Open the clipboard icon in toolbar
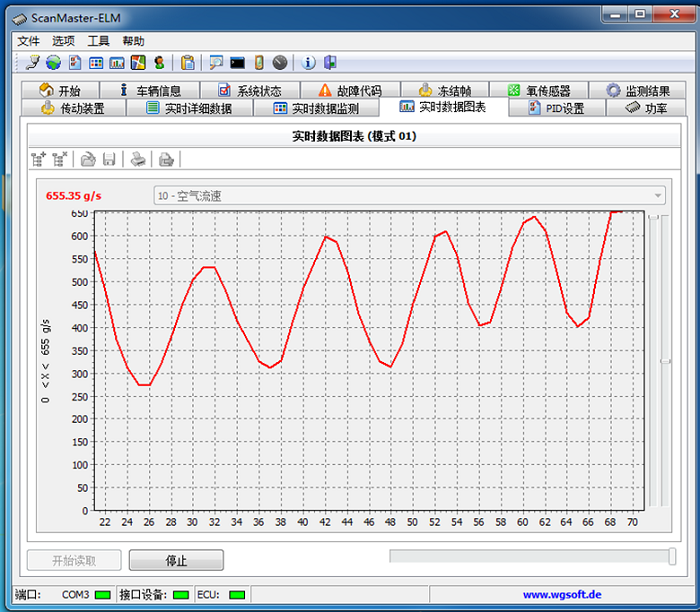 click(188, 63)
